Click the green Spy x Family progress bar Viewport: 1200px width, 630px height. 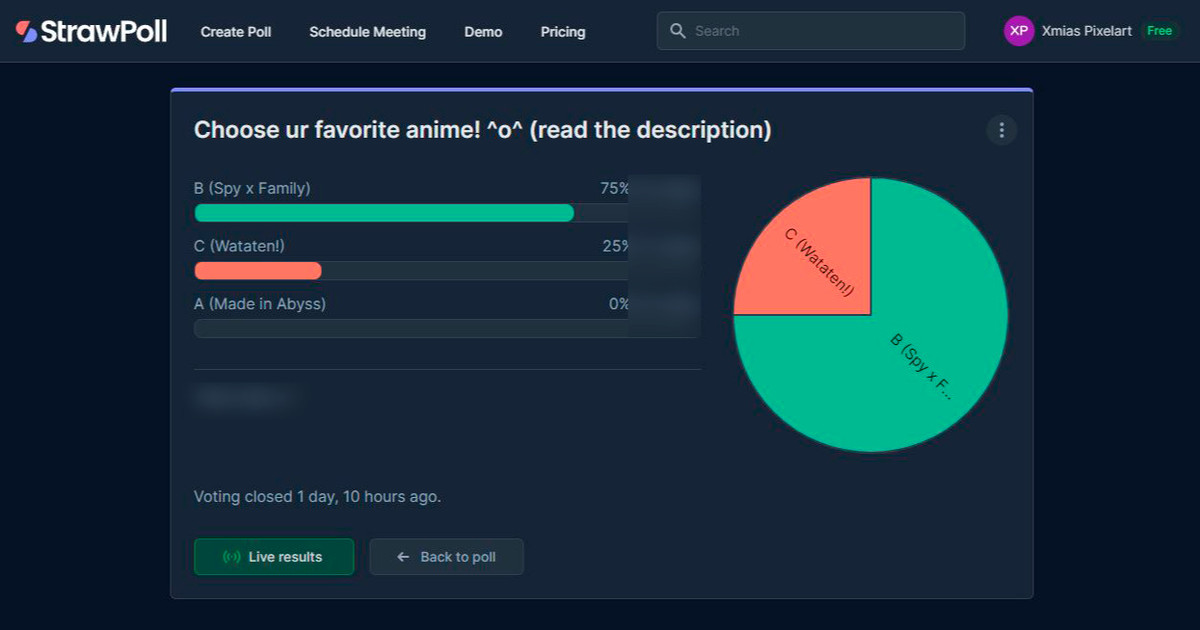[x=384, y=213]
